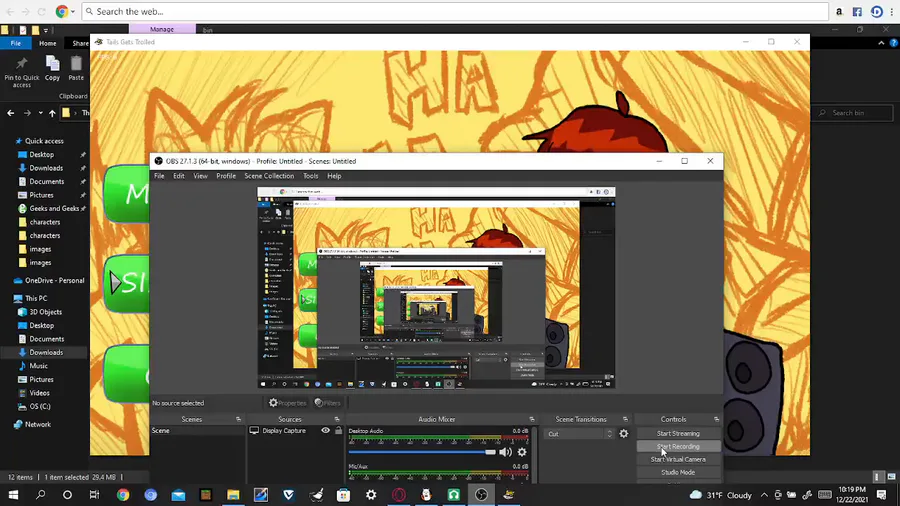Go up one folder in Explorer
The width and height of the screenshot is (900, 506).
[x=52, y=113]
